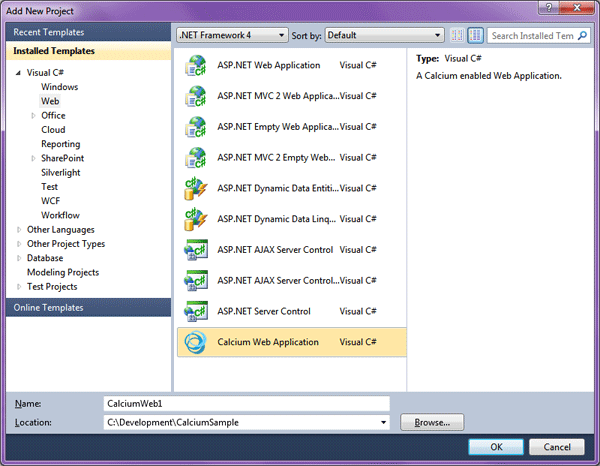The image size is (600, 466).
Task: Click the ASP.NET MVC 2 Empty Web icon
Action: (x=196, y=158)
